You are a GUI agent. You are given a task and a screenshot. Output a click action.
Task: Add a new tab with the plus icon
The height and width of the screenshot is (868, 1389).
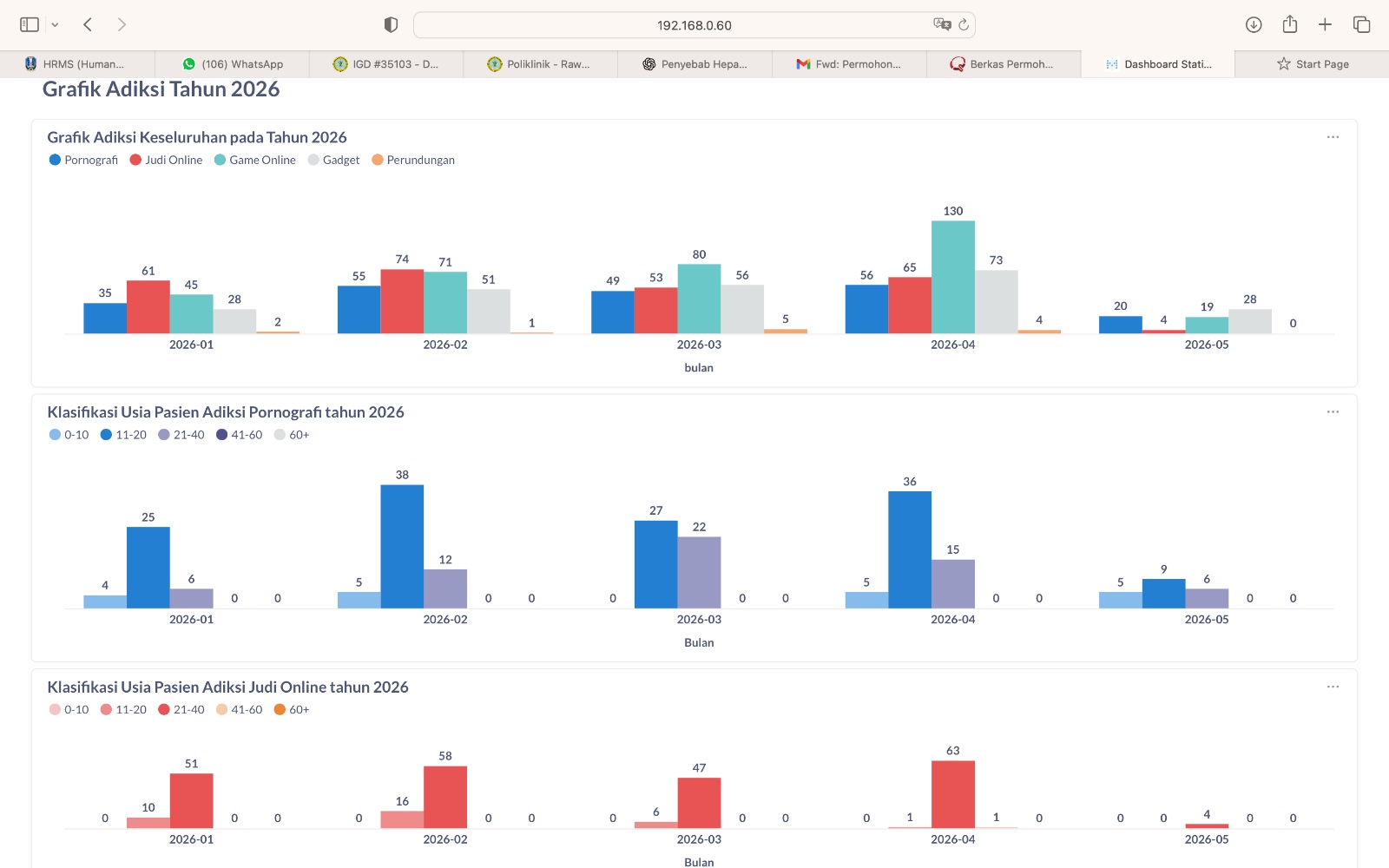click(x=1325, y=24)
